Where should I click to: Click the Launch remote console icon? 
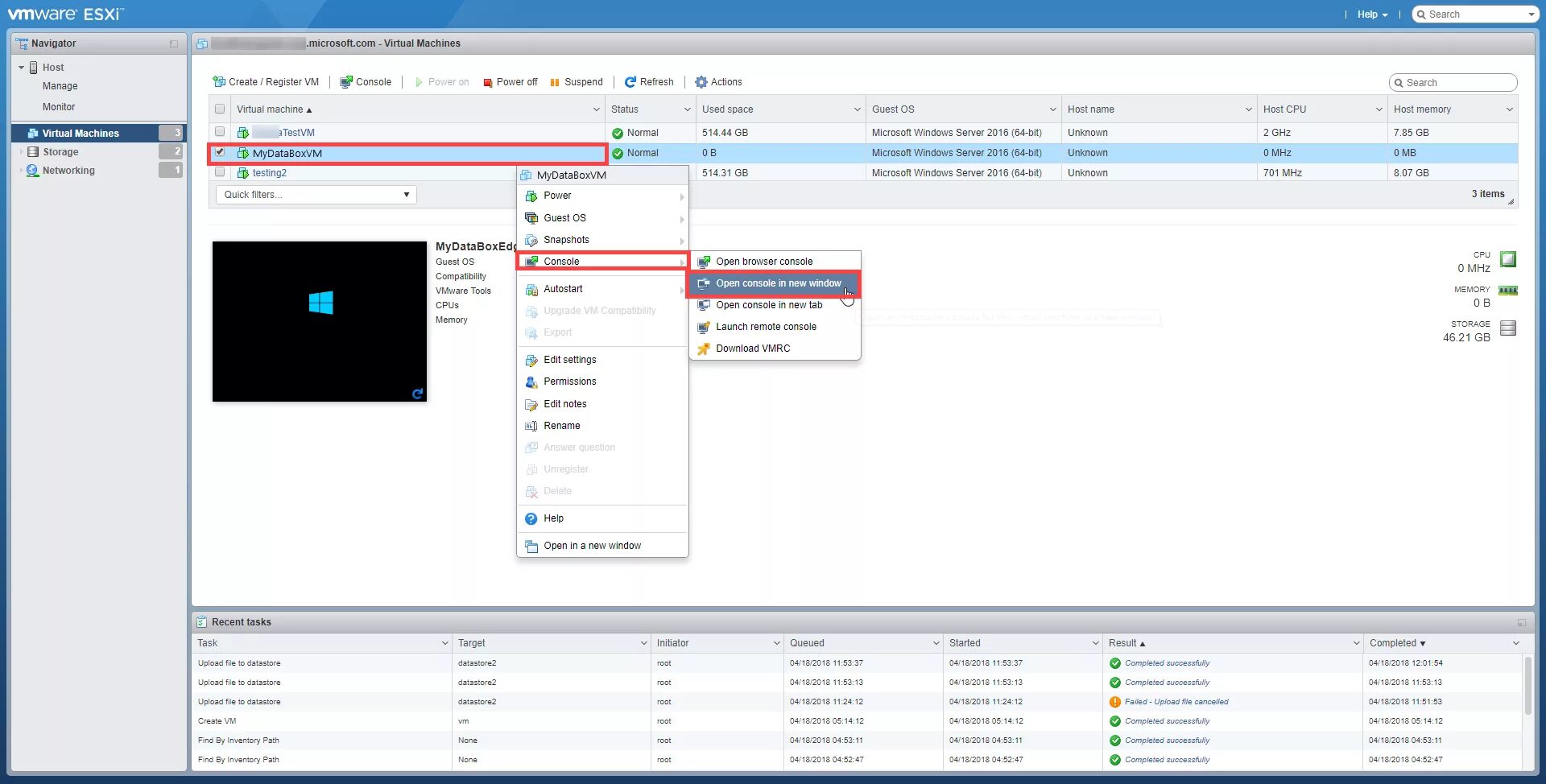[x=704, y=327]
